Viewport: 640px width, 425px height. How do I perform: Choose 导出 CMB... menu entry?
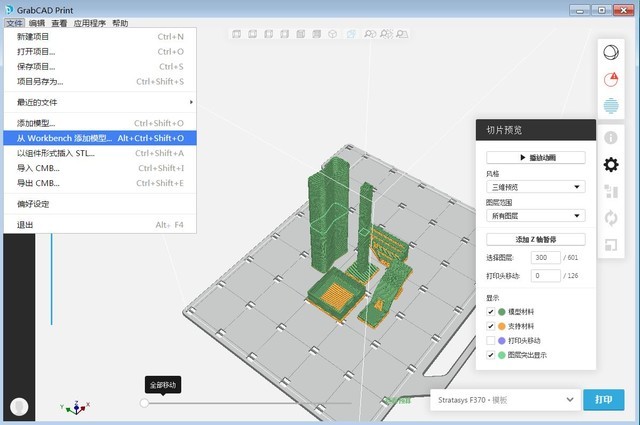pos(100,183)
